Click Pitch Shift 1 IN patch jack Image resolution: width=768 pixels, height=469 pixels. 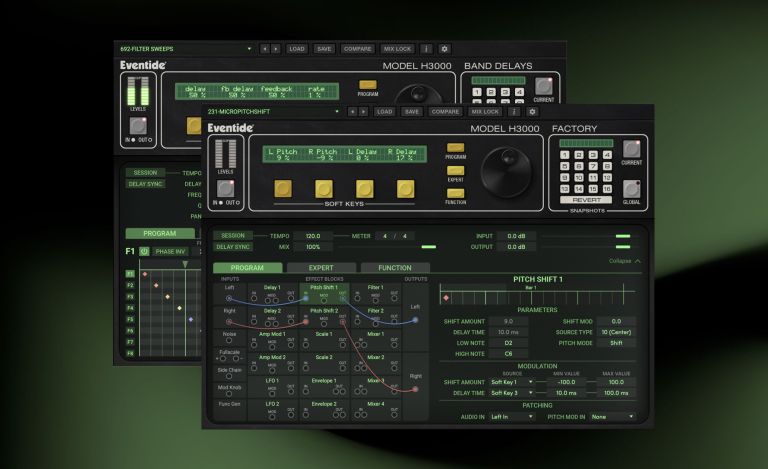[306, 298]
